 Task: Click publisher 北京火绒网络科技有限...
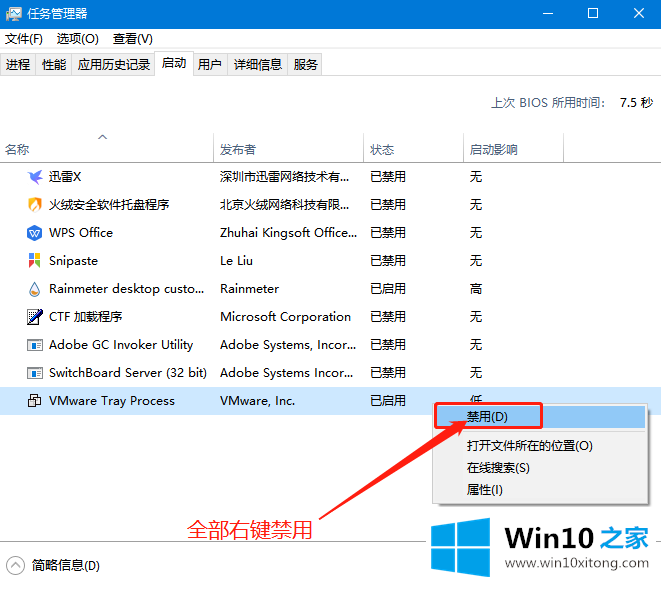[x=285, y=205]
